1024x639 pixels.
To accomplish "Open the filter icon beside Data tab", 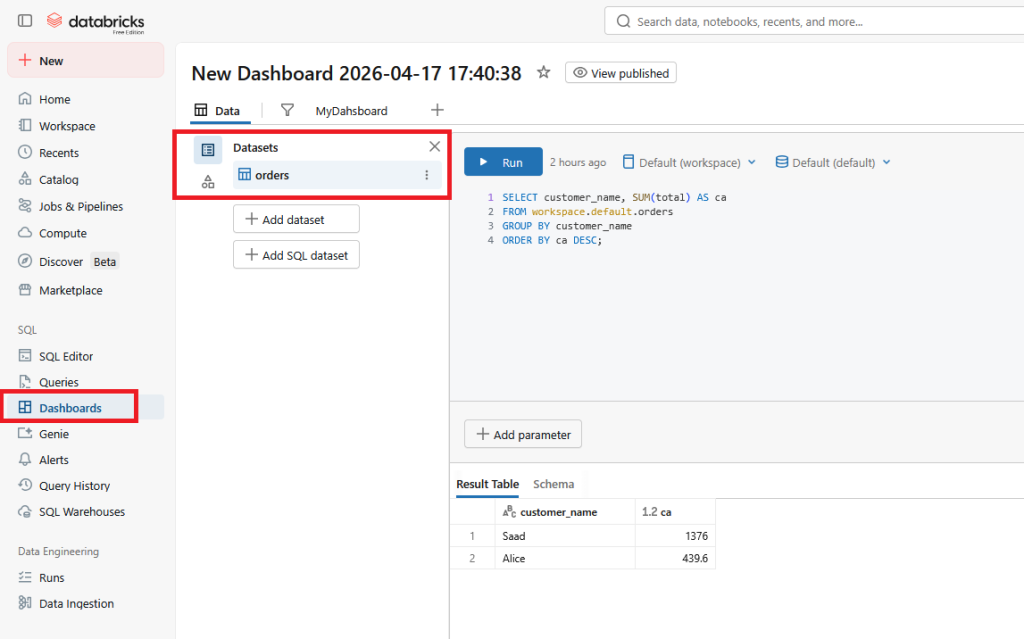I will [x=287, y=111].
